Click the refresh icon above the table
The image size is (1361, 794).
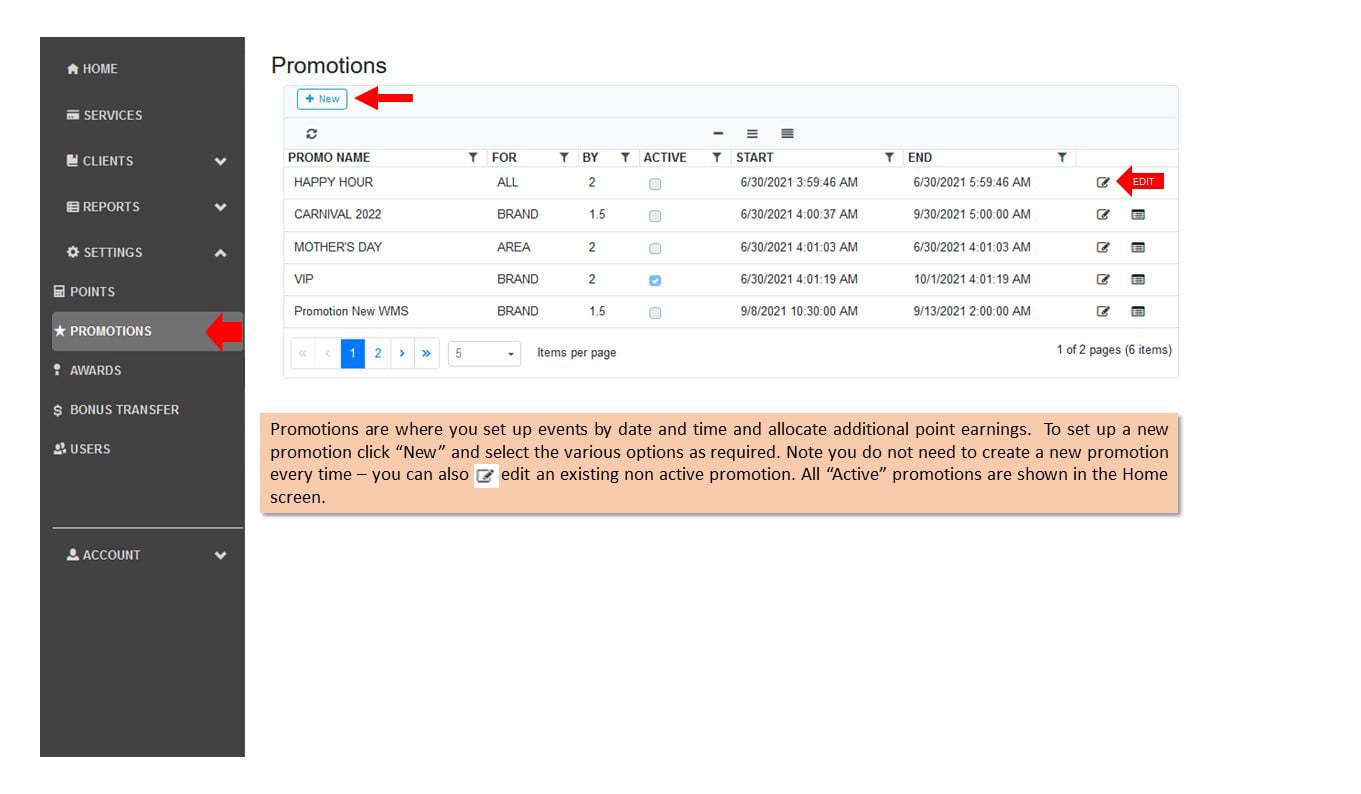[312, 134]
